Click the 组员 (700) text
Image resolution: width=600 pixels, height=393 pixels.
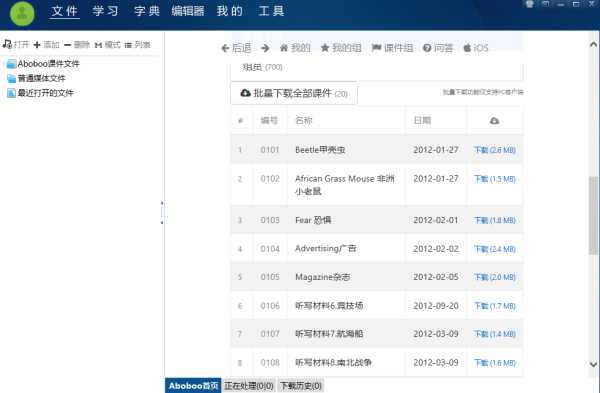262,67
